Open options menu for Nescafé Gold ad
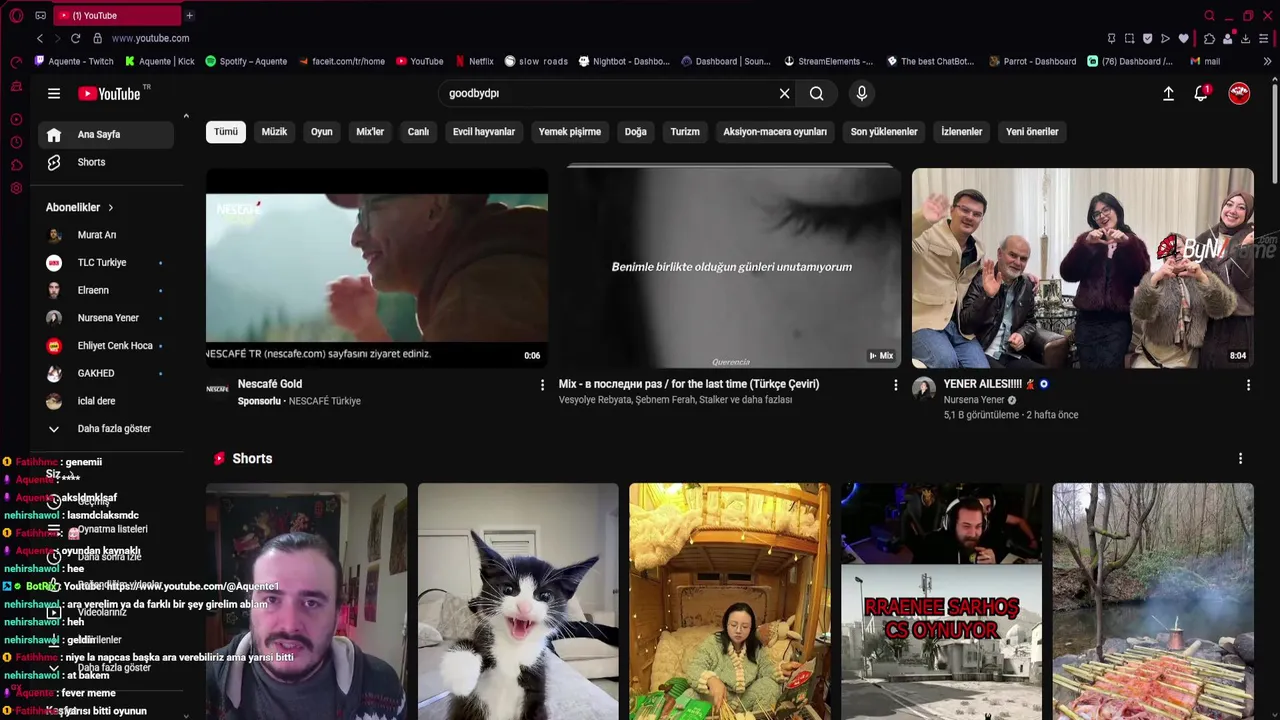 (x=543, y=385)
